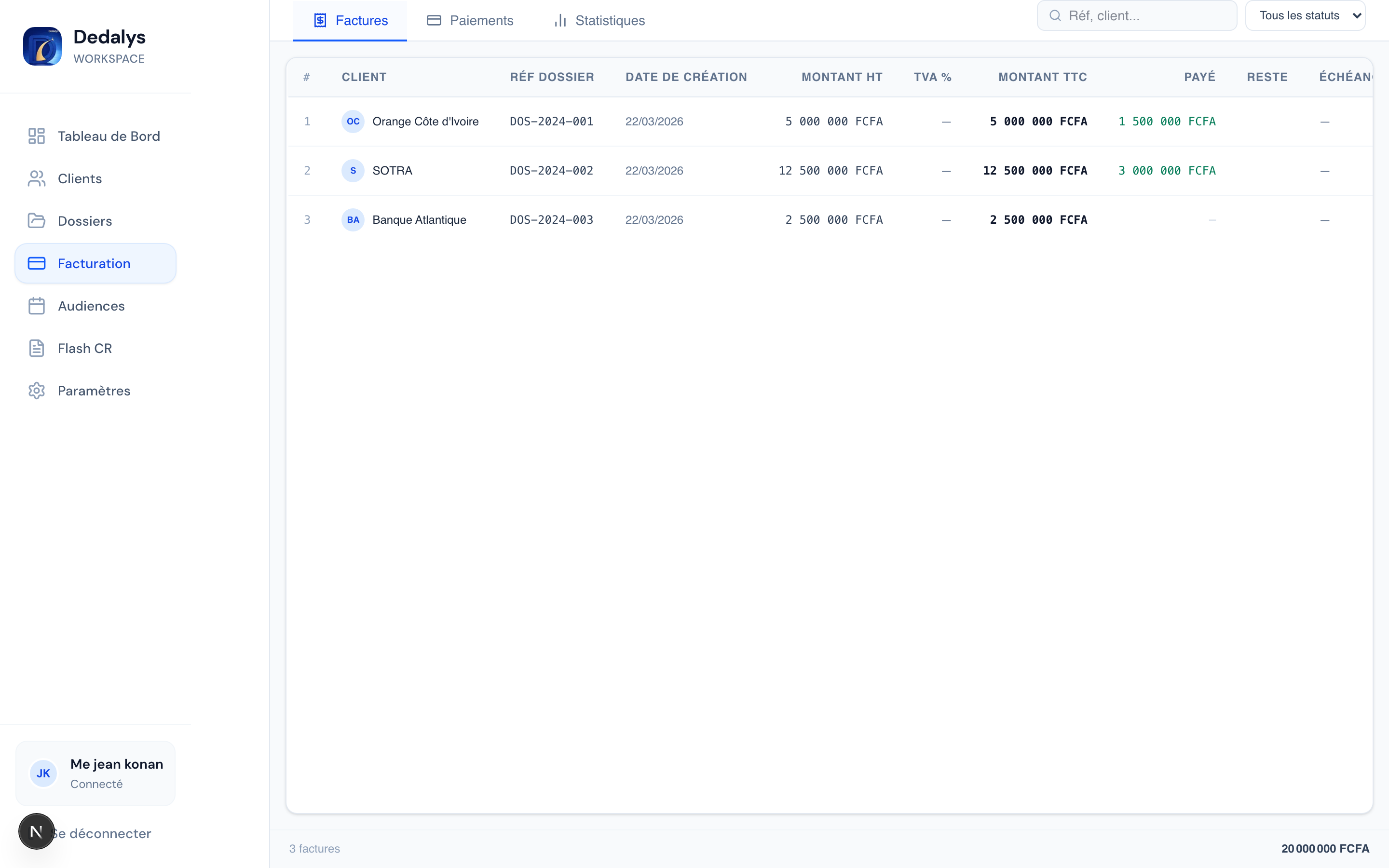
Task: Open the Tous les statuts dropdown
Action: pos(1305,15)
